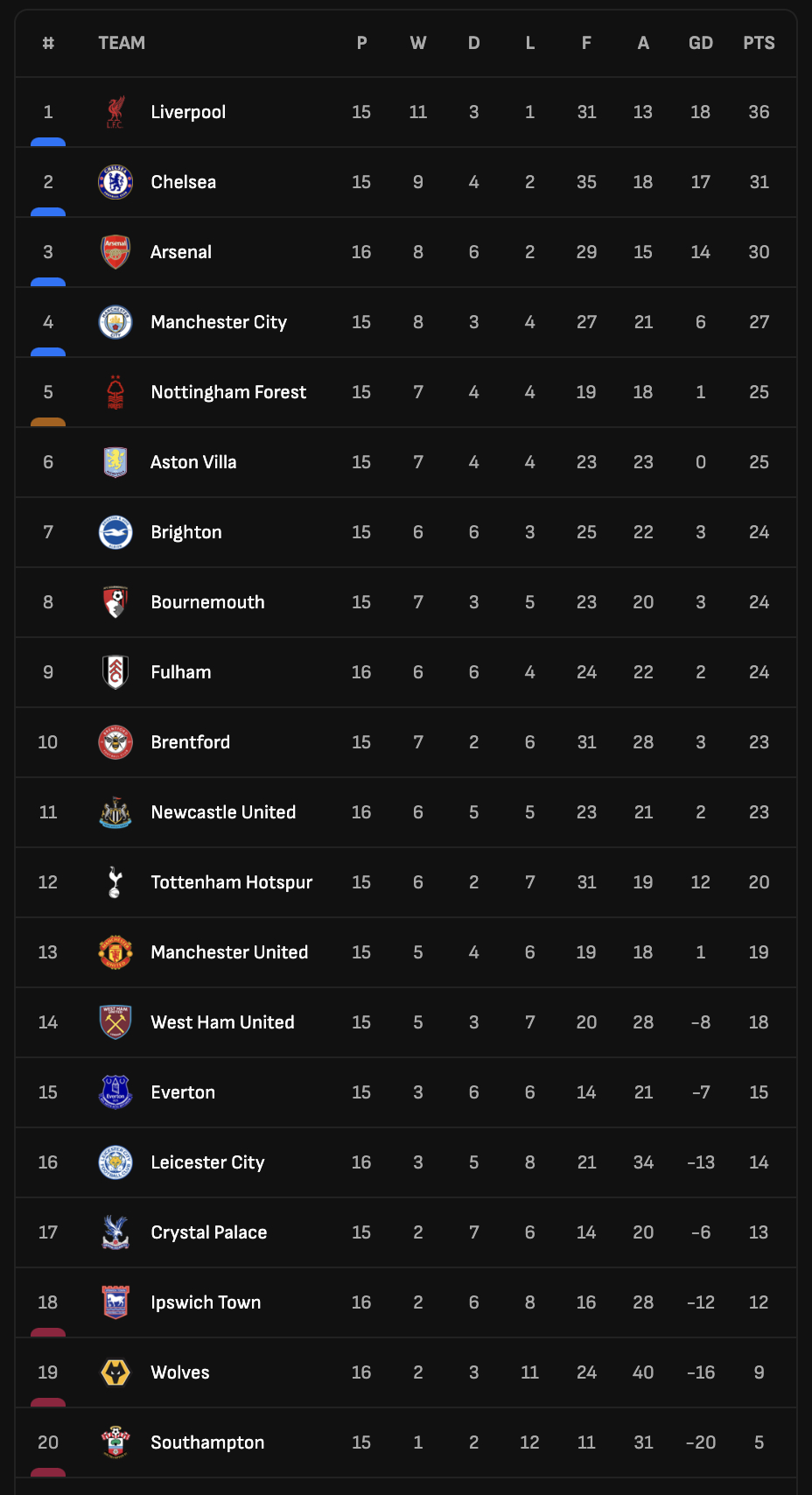Select the Southampton club crest
Viewport: 812px width, 1495px height.
[115, 1442]
